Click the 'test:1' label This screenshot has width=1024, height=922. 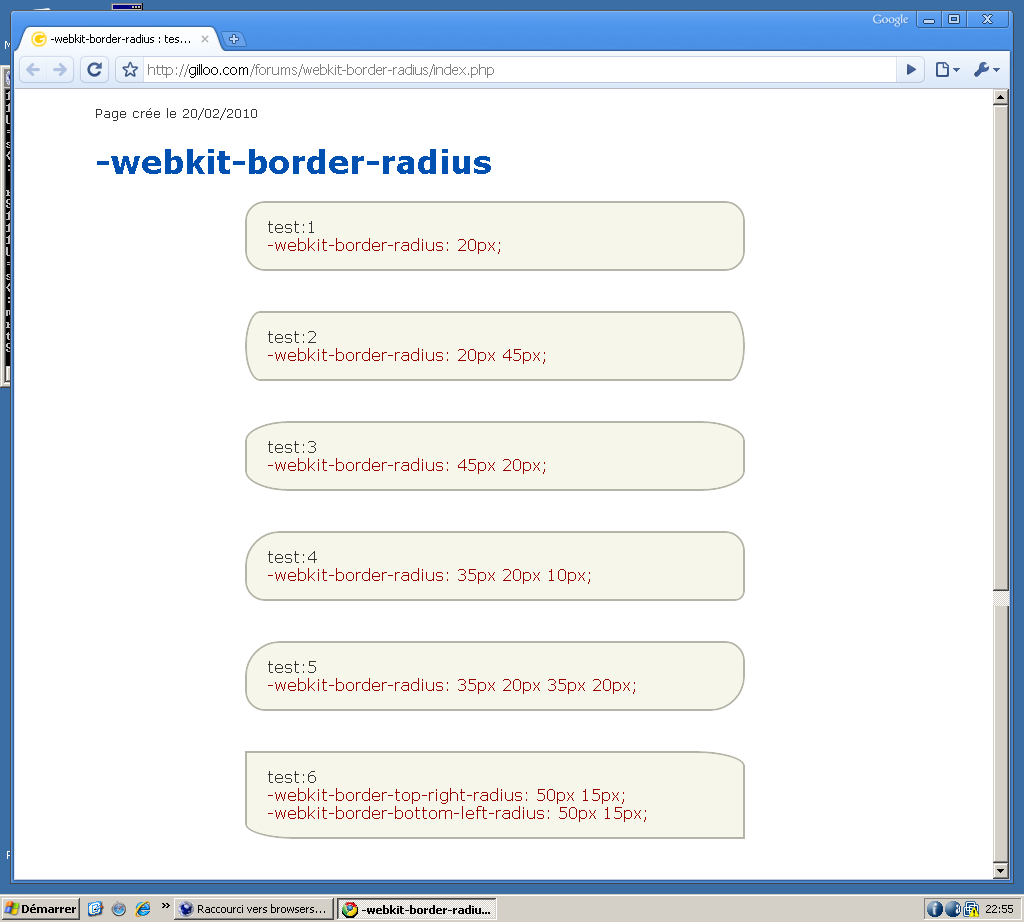tap(291, 227)
